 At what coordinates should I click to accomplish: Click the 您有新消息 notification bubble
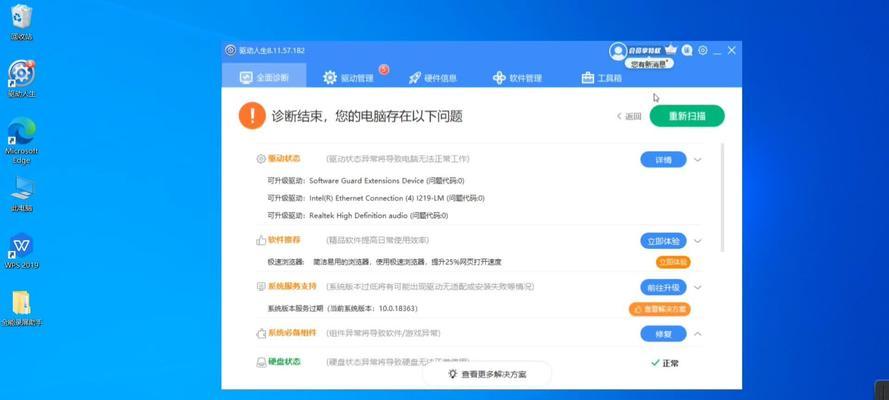(649, 64)
